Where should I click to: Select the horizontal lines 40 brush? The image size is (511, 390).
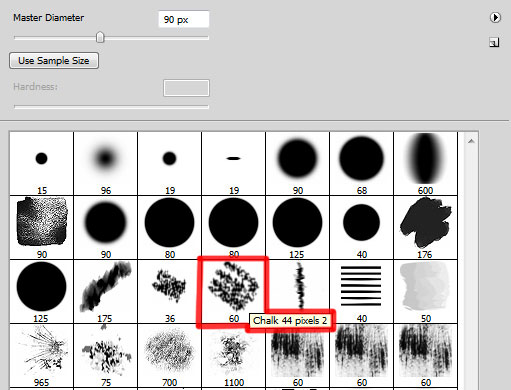361,291
